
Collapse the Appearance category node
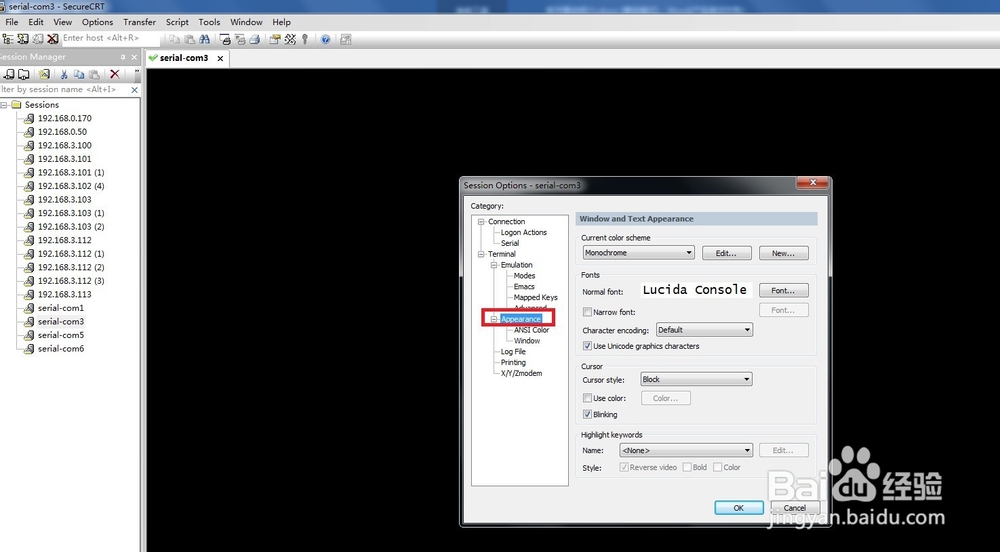point(494,319)
